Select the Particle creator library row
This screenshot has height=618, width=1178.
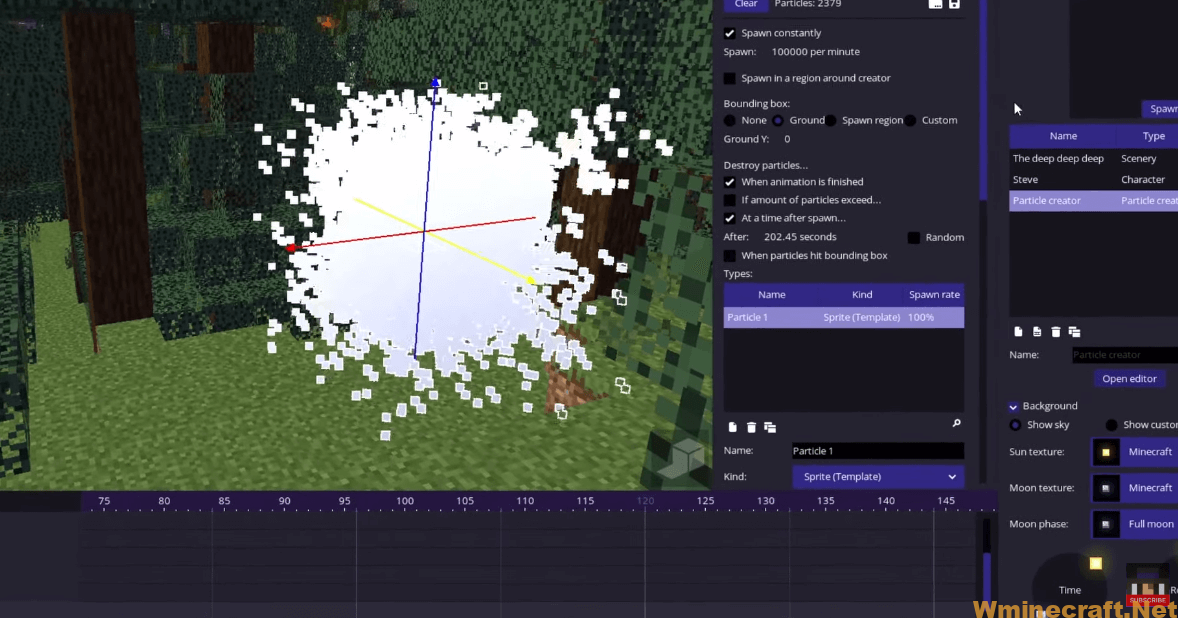[1093, 200]
